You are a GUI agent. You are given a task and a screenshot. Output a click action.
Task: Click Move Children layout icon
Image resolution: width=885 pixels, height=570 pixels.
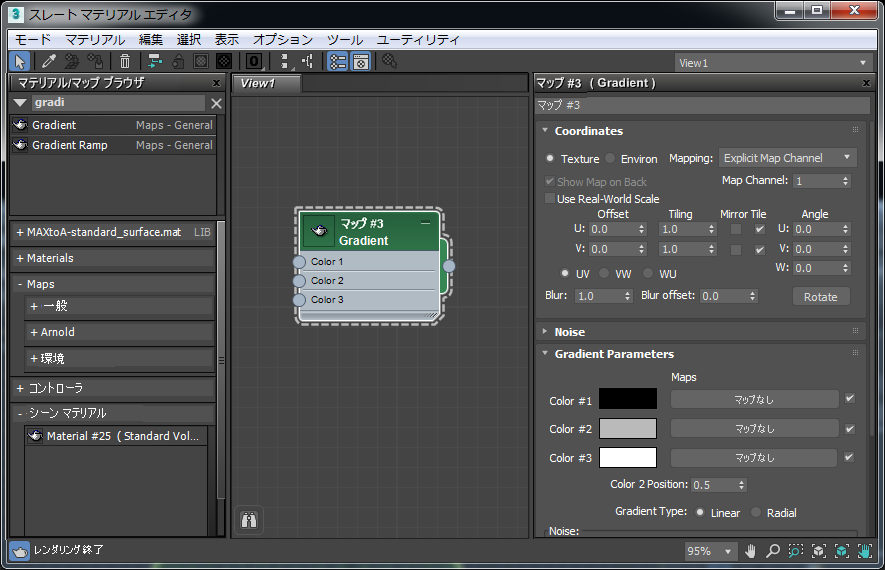[x=154, y=61]
